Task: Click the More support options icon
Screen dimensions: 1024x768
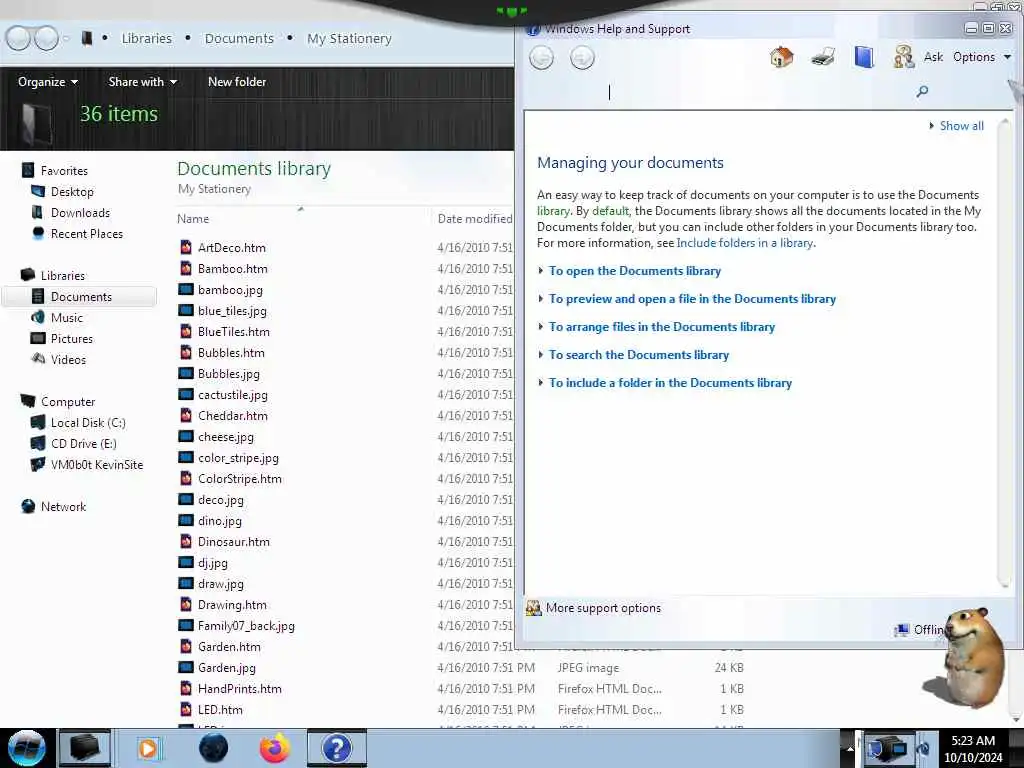Action: (534, 608)
